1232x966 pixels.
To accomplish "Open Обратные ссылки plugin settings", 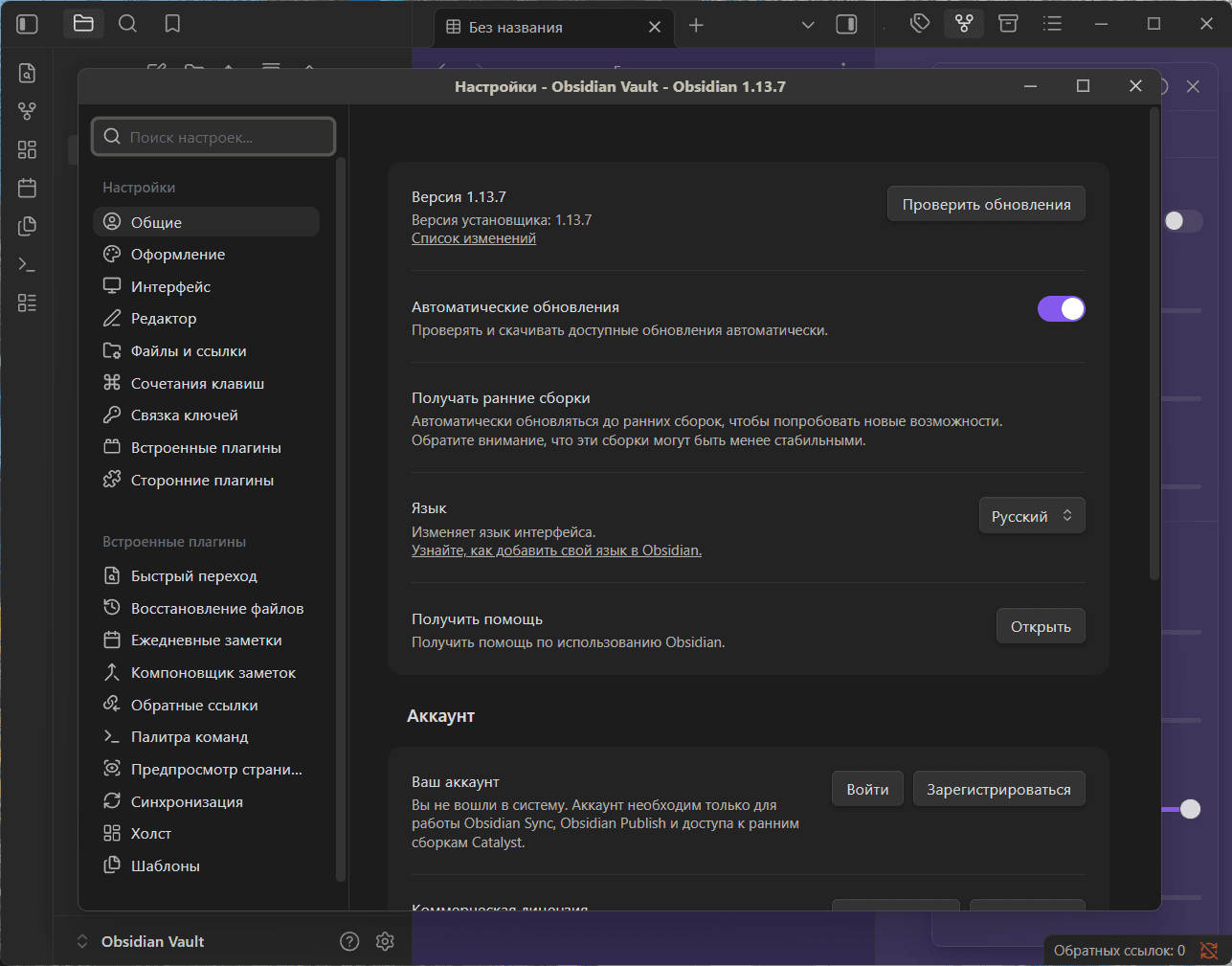I will click(207, 705).
